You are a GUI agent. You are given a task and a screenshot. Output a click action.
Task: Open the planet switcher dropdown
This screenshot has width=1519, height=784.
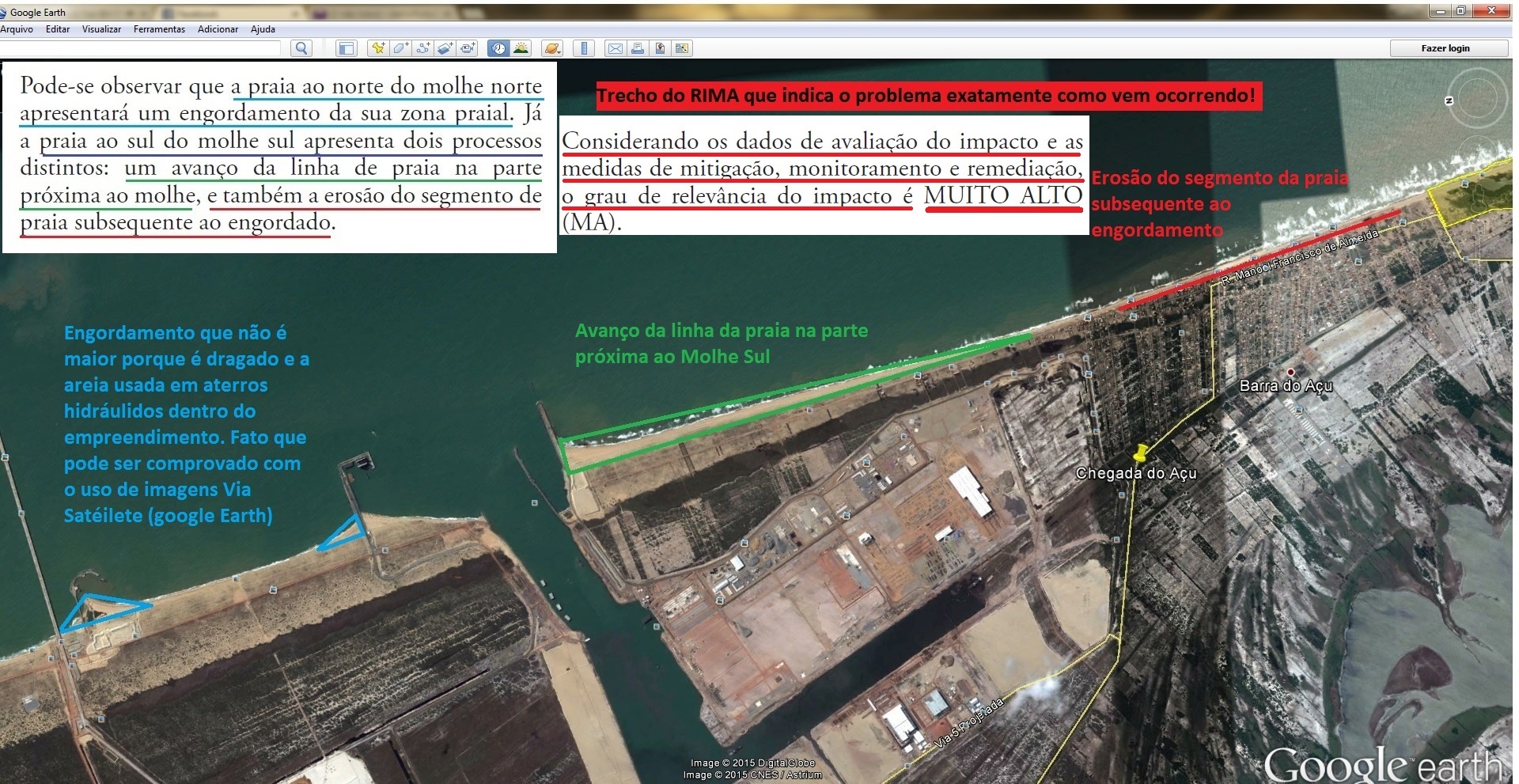click(x=552, y=48)
